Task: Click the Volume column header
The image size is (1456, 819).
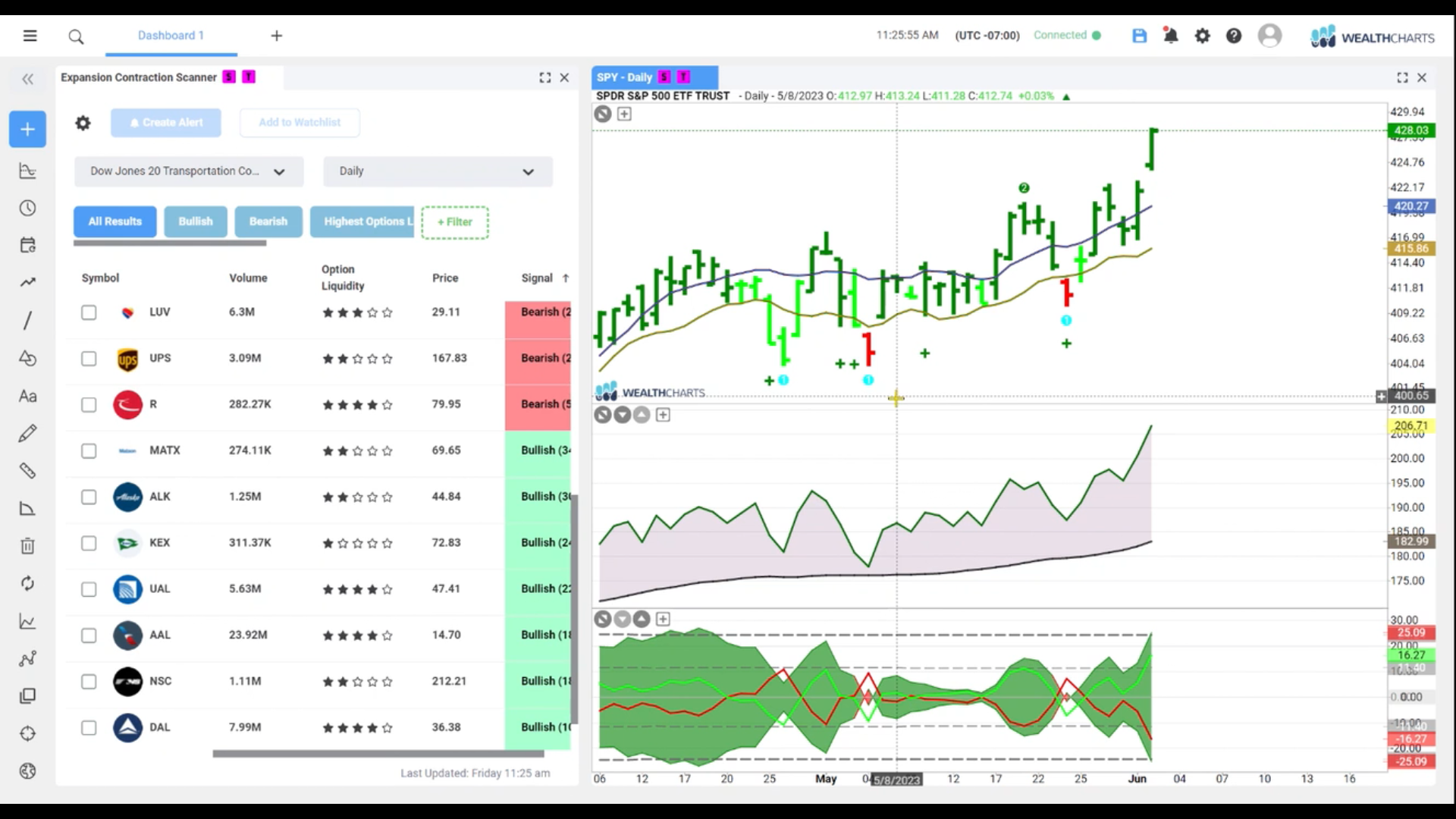Action: click(x=248, y=278)
